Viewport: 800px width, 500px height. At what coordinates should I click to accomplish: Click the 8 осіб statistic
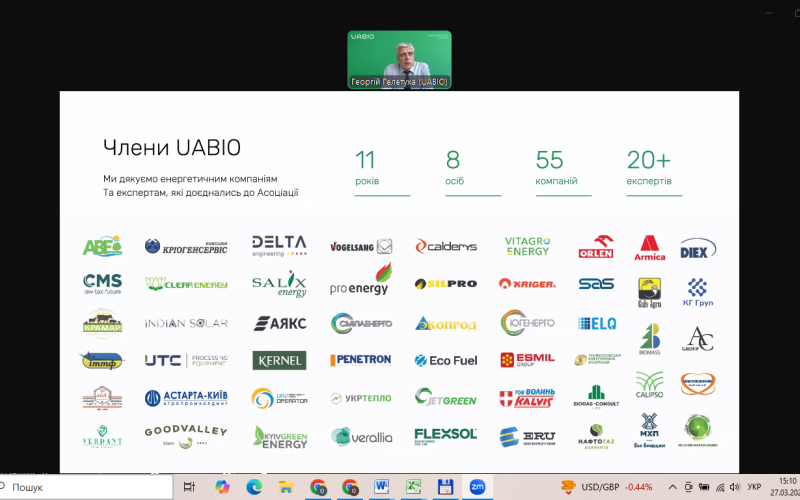(x=472, y=172)
